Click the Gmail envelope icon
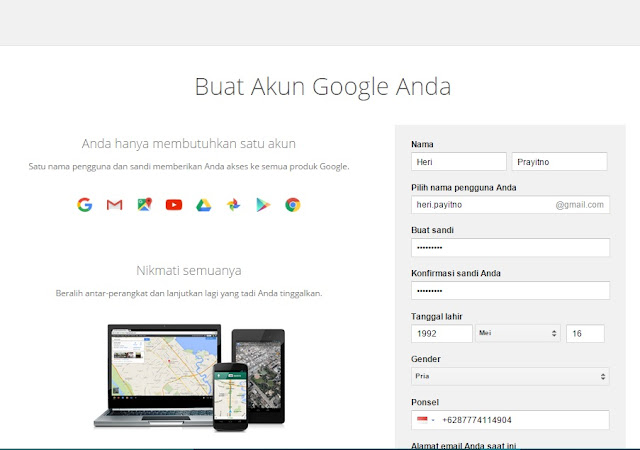This screenshot has height=450, width=640. tap(114, 205)
